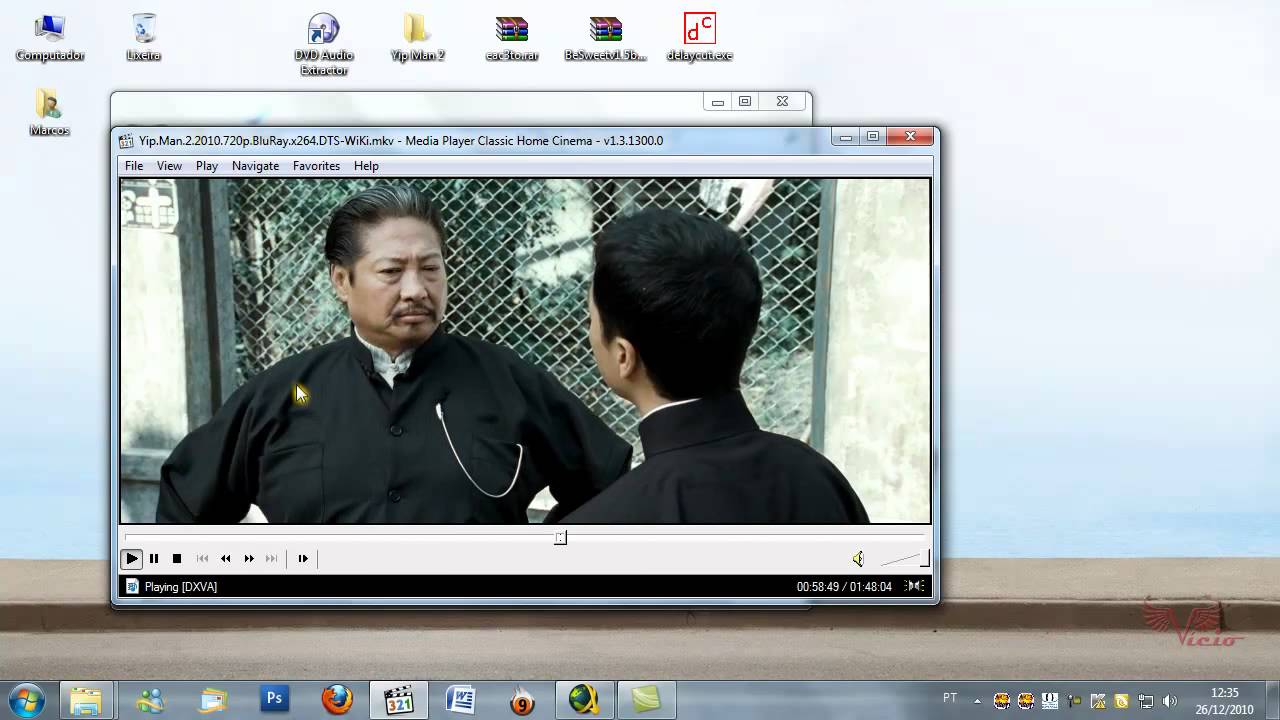This screenshot has width=1280, height=720.
Task: Show hidden tray icons with the arrow
Action: tap(977, 700)
